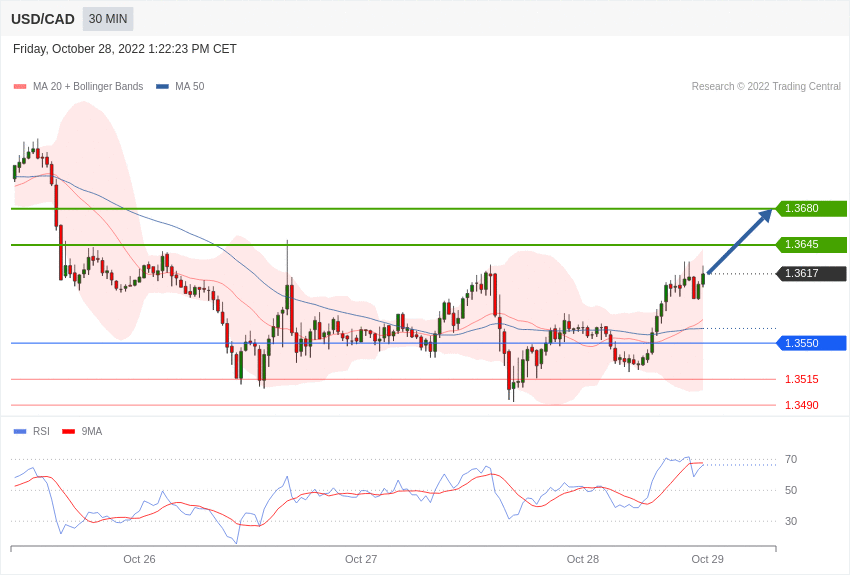This screenshot has width=850, height=576.
Task: Click the 1.3550 pivot price tag
Action: point(812,343)
